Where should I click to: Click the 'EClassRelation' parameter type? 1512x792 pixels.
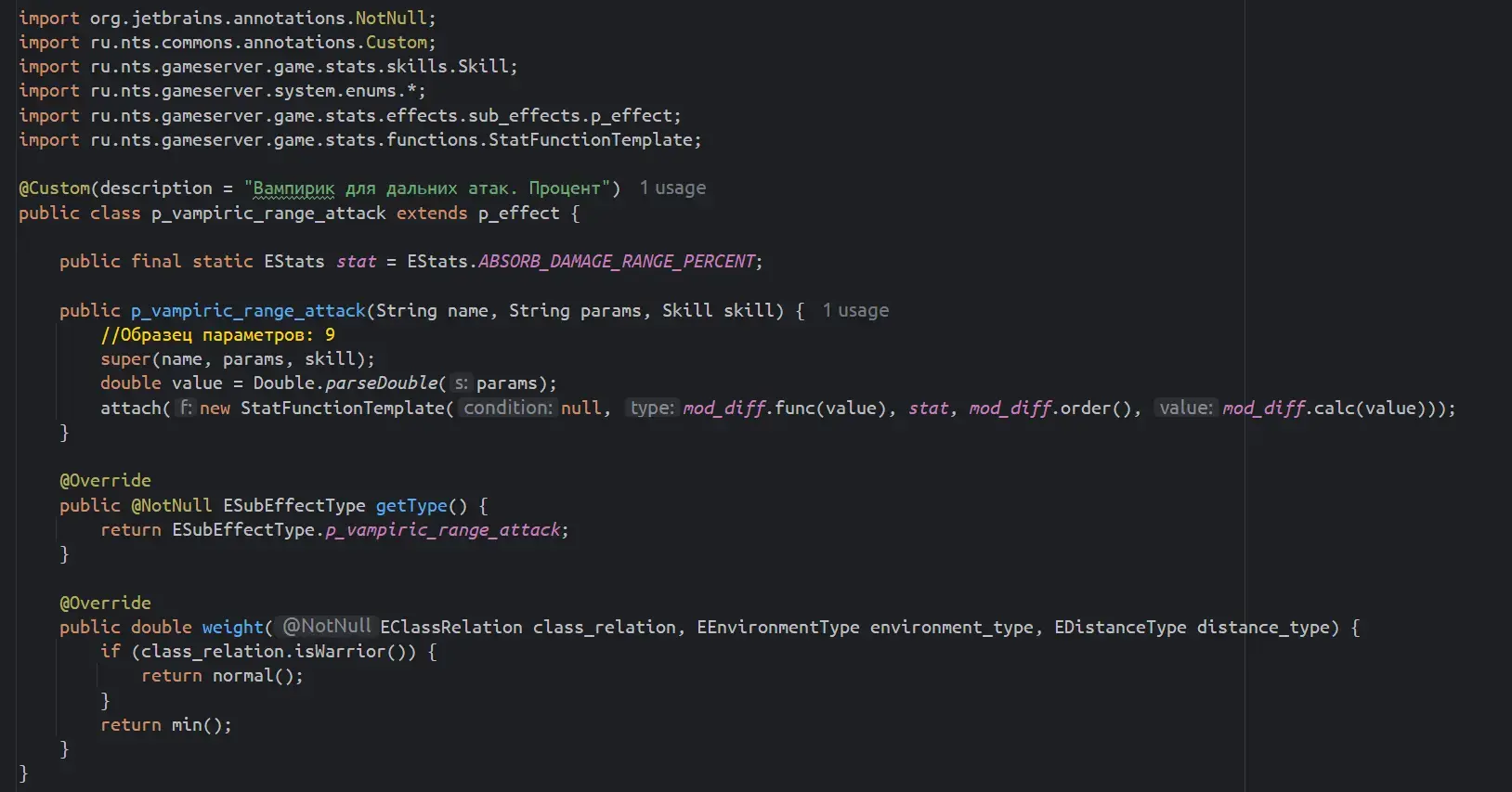(451, 628)
